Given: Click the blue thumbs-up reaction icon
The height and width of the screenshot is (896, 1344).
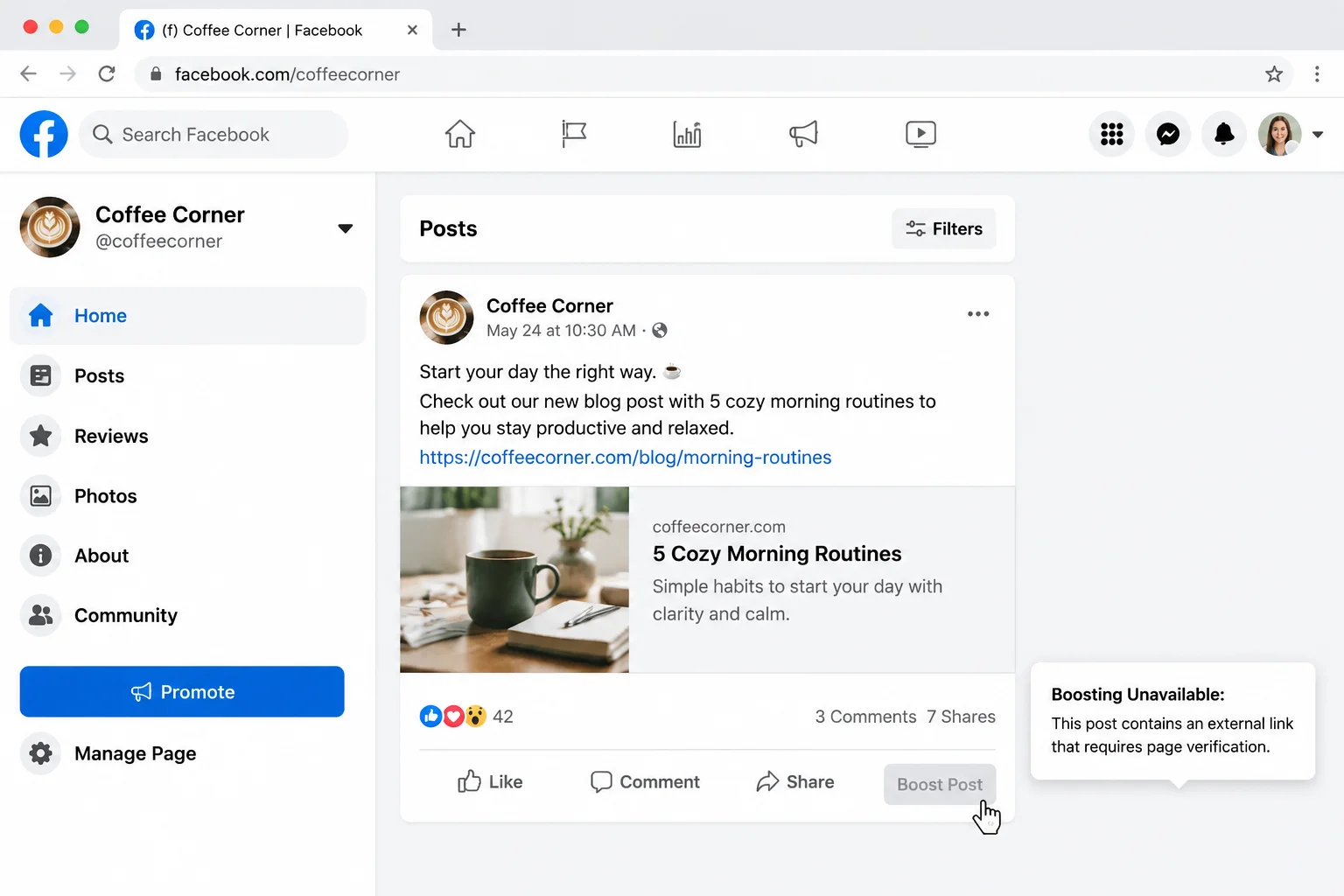Looking at the screenshot, I should [431, 717].
